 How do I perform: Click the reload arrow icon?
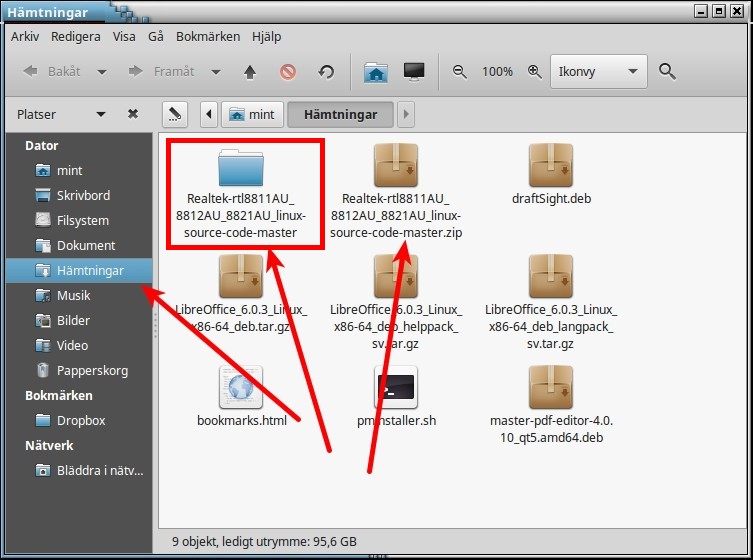pyautogui.click(x=325, y=72)
